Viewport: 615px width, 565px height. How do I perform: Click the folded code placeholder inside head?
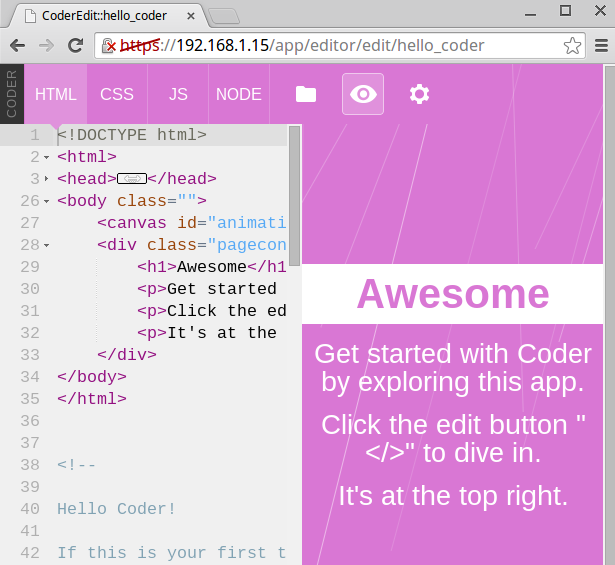[132, 179]
